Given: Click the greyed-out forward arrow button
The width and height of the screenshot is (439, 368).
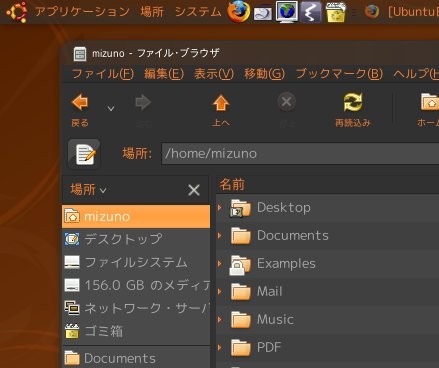Looking at the screenshot, I should pyautogui.click(x=143, y=110).
